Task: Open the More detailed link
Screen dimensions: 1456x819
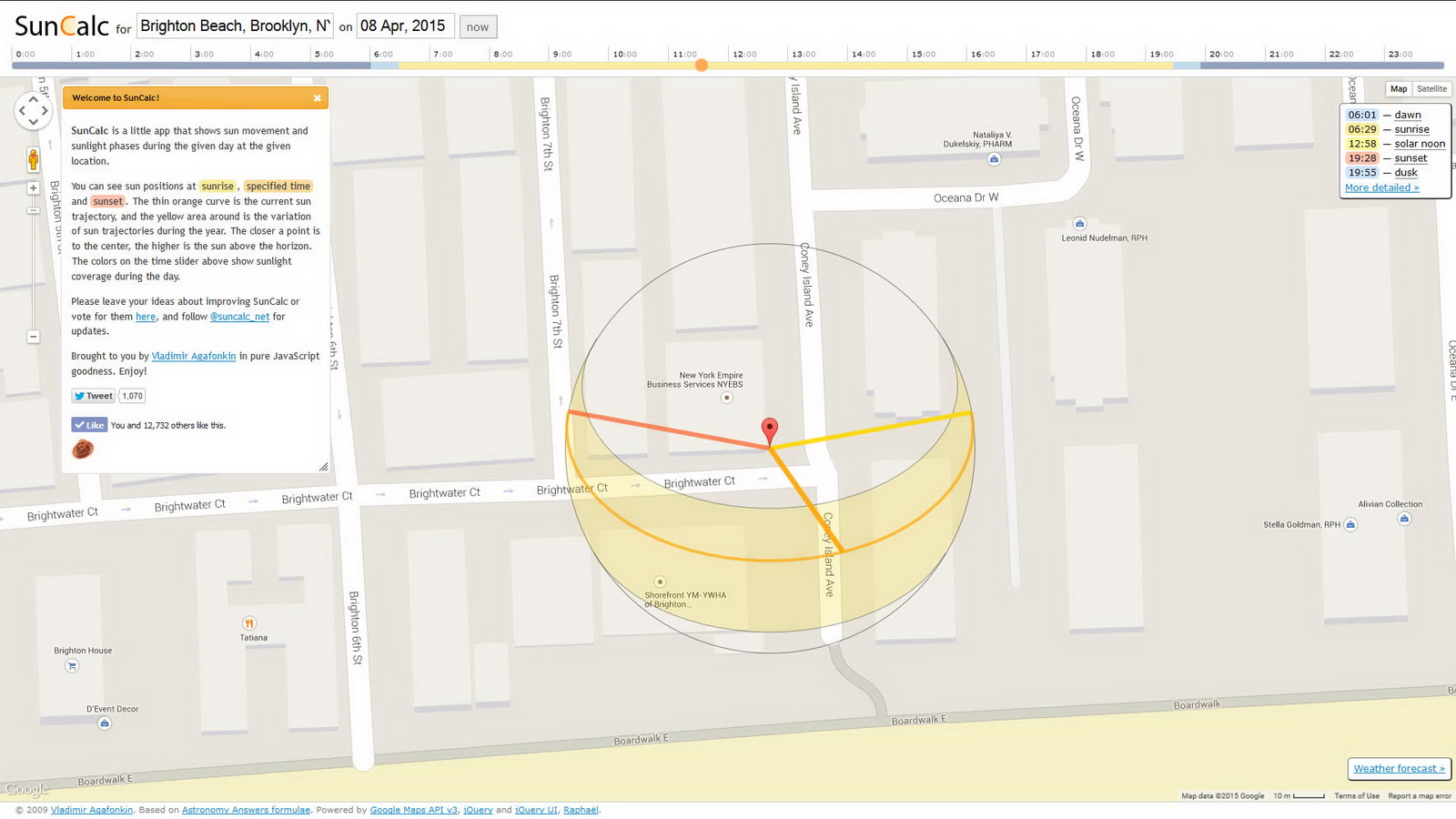Action: pos(1381,187)
